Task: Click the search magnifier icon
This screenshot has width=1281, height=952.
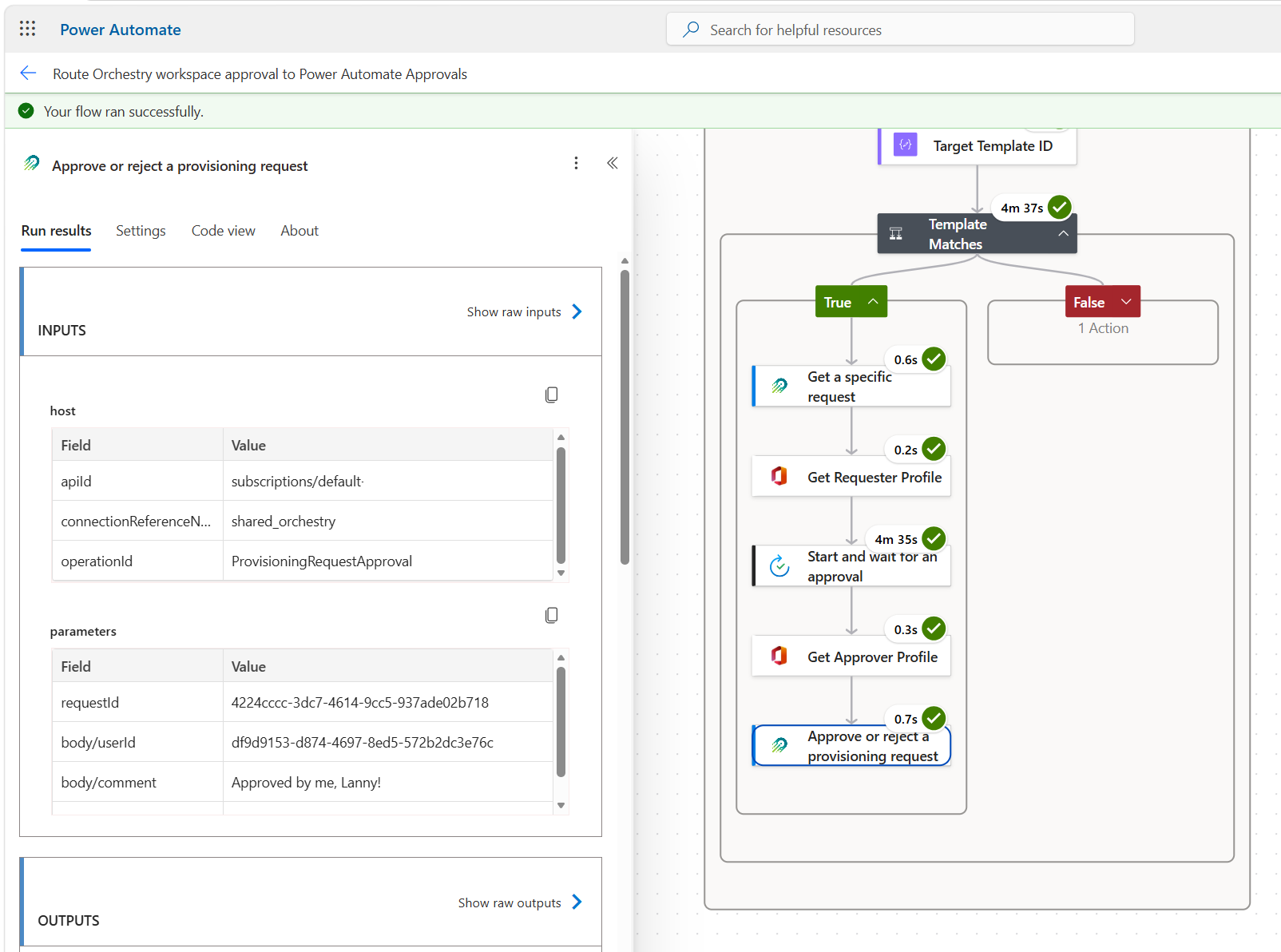Action: [691, 30]
